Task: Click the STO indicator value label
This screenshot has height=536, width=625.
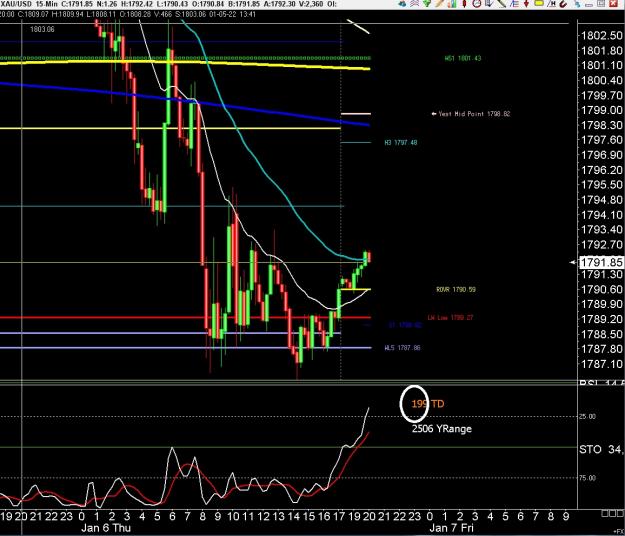Action: pyautogui.click(x=601, y=450)
